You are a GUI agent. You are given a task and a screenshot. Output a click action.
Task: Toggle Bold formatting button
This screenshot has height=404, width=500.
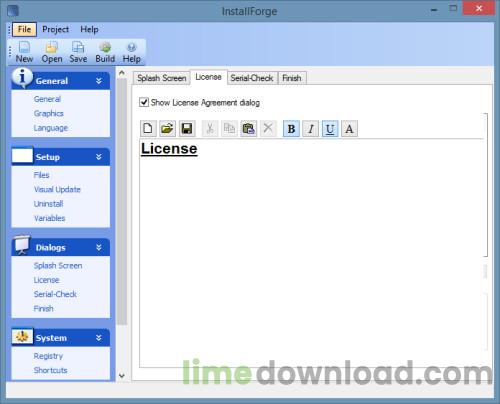tap(291, 129)
